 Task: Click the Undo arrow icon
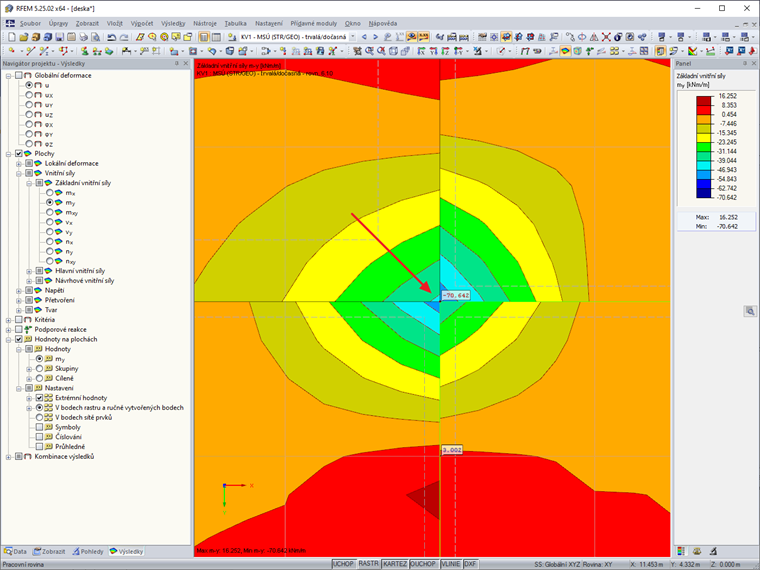coord(111,37)
